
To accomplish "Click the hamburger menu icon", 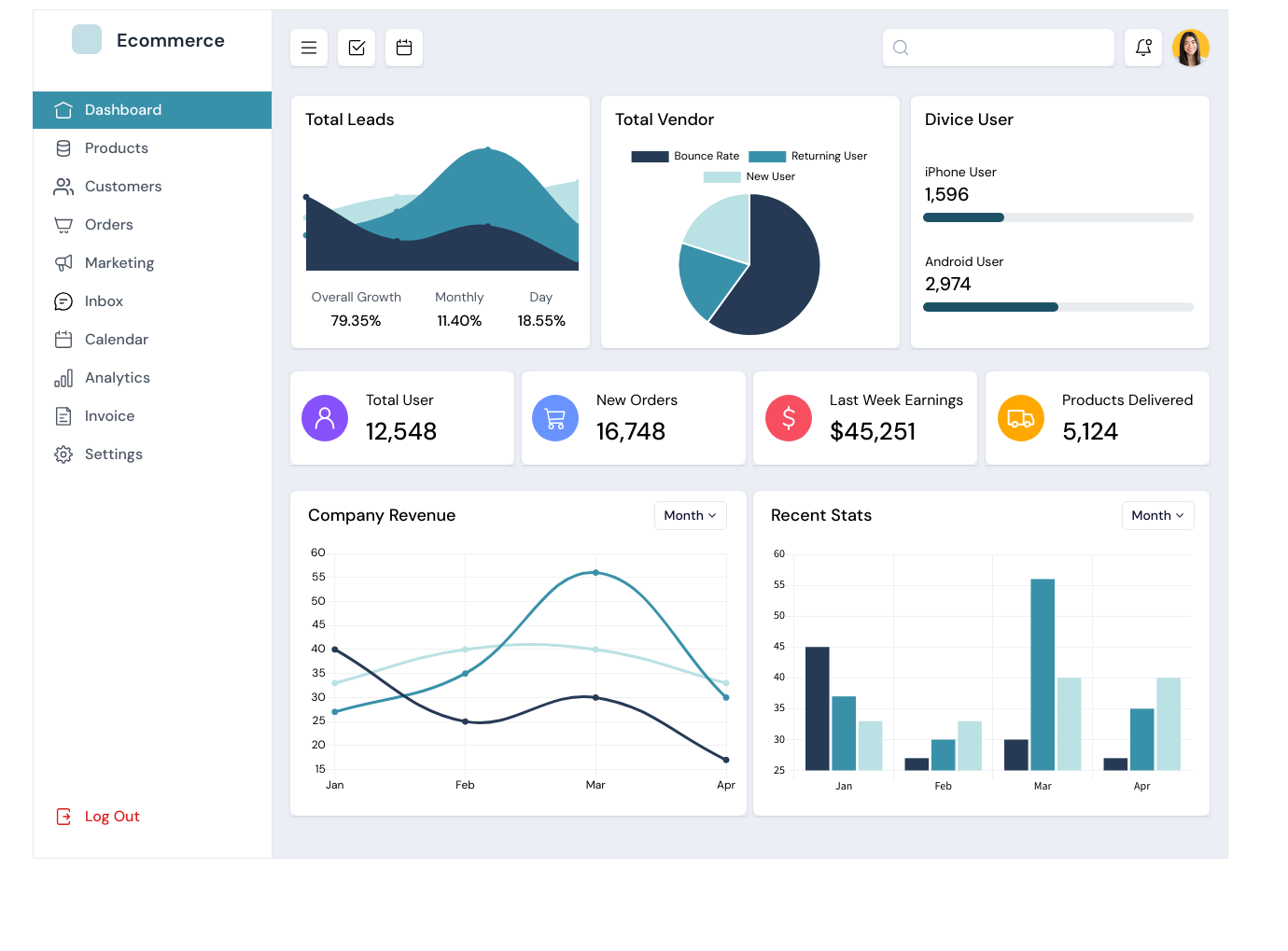I will click(309, 48).
